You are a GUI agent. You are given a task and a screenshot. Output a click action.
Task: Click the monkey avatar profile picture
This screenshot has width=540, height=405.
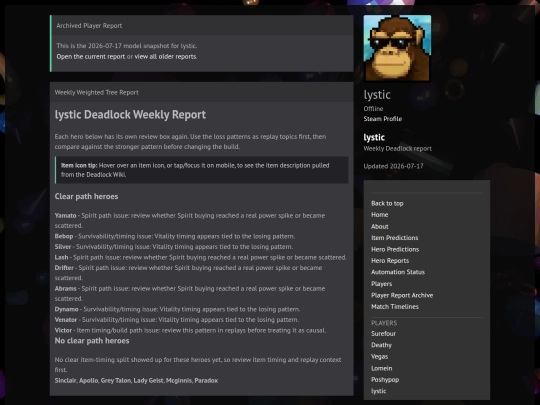[397, 48]
